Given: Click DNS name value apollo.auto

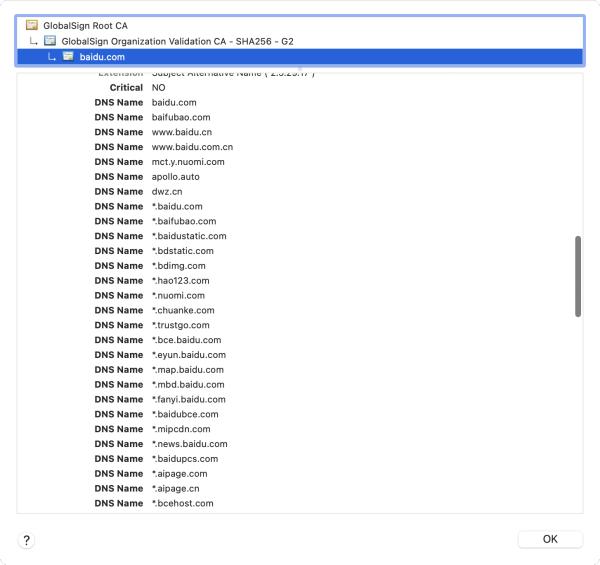Looking at the screenshot, I should [x=176, y=176].
